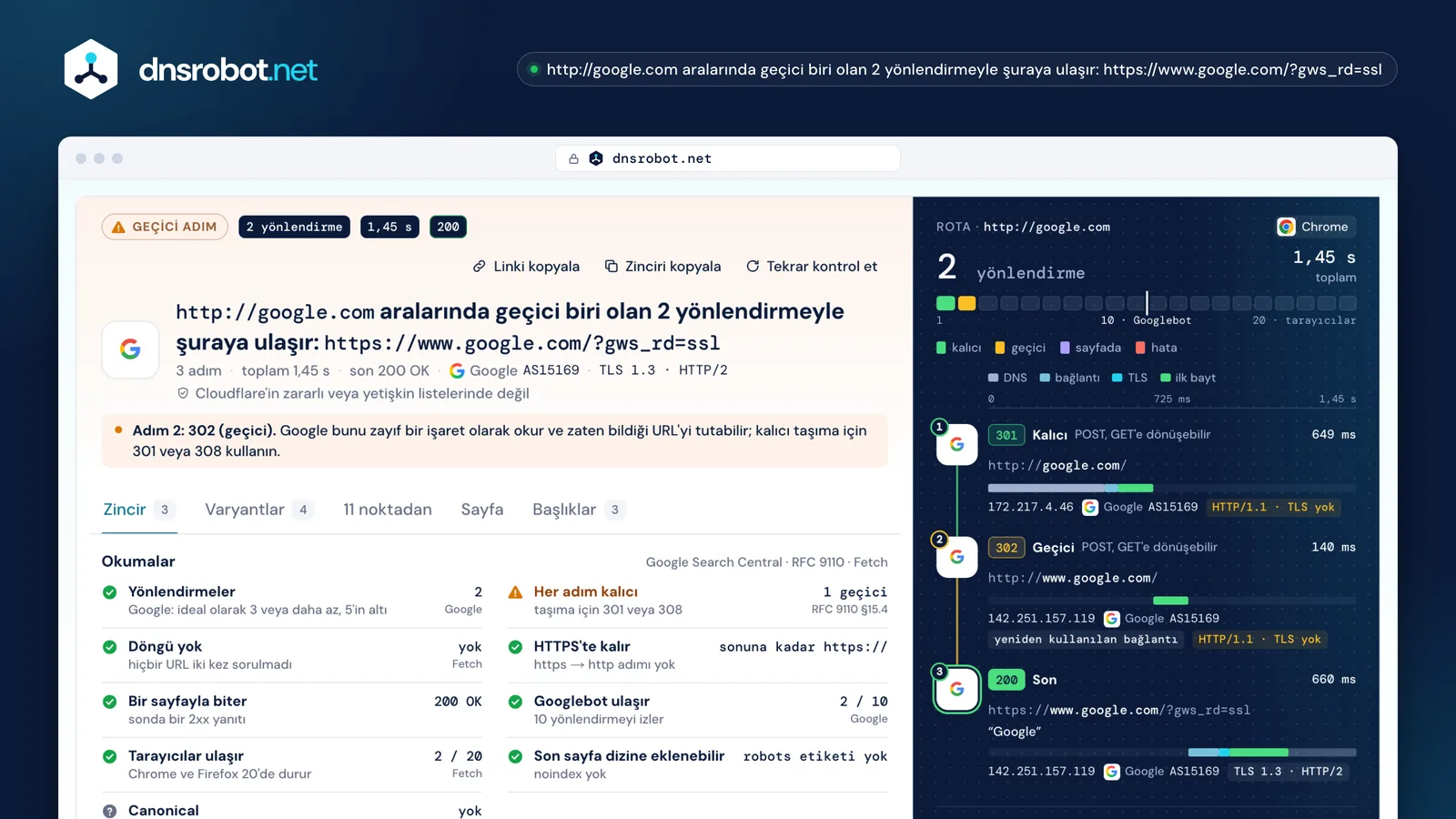
Task: Open the Başlıklar tab
Action: [x=580, y=510]
